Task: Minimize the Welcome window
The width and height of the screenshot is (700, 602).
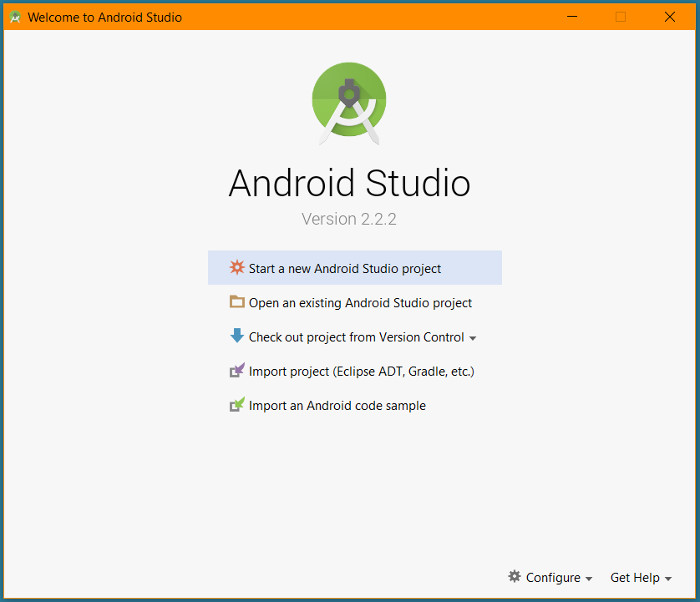Action: coord(572,17)
